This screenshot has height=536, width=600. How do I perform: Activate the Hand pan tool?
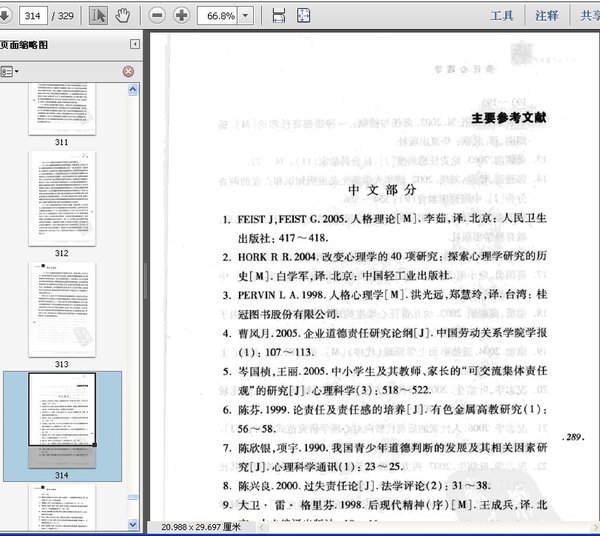(123, 15)
